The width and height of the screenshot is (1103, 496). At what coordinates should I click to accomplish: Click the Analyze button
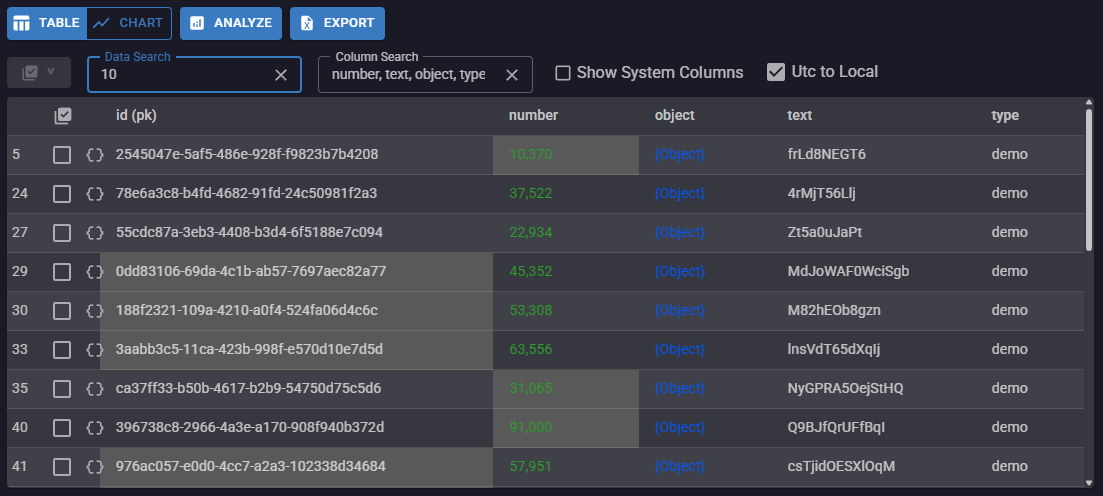point(231,23)
